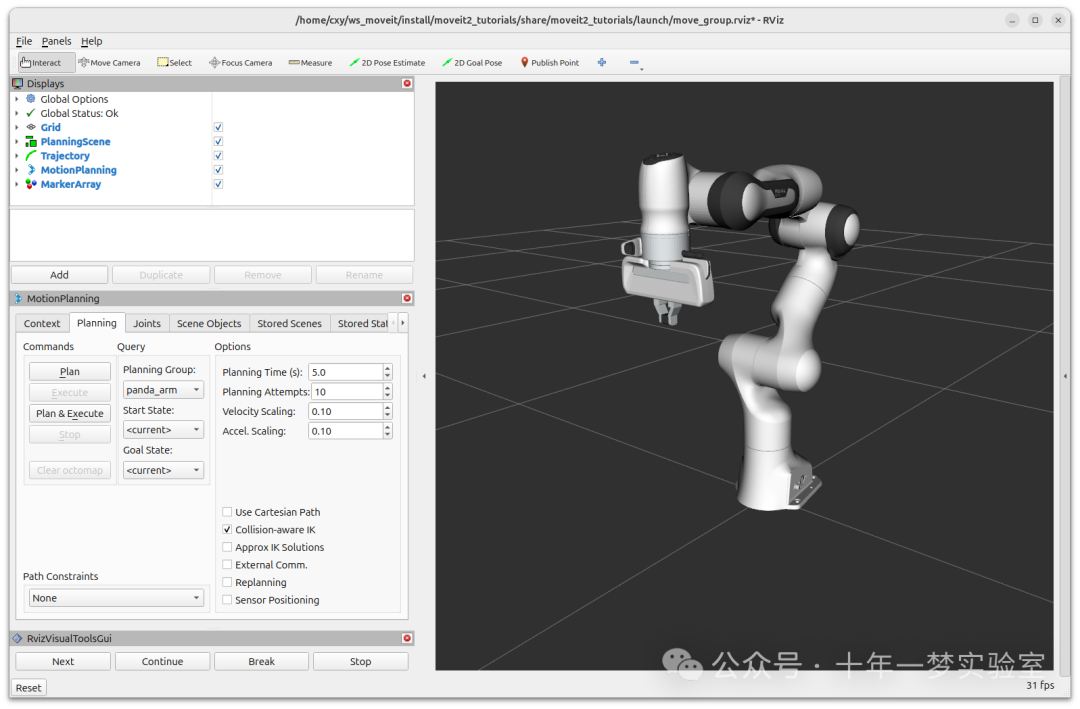Viewport: 1080px width, 709px height.
Task: Toggle the Grid display checkbox
Action: pyautogui.click(x=218, y=127)
